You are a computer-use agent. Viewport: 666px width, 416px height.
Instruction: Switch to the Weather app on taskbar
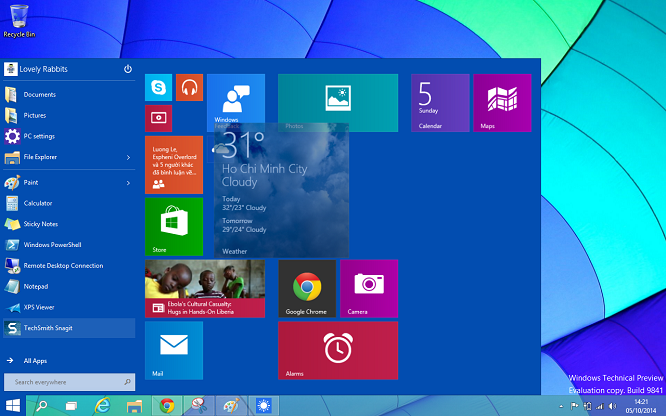point(263,406)
